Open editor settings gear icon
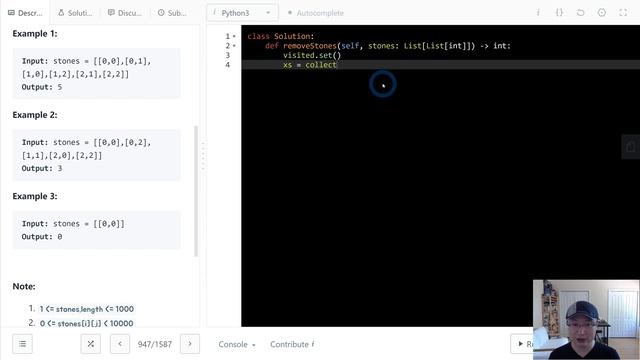 [x=602, y=13]
